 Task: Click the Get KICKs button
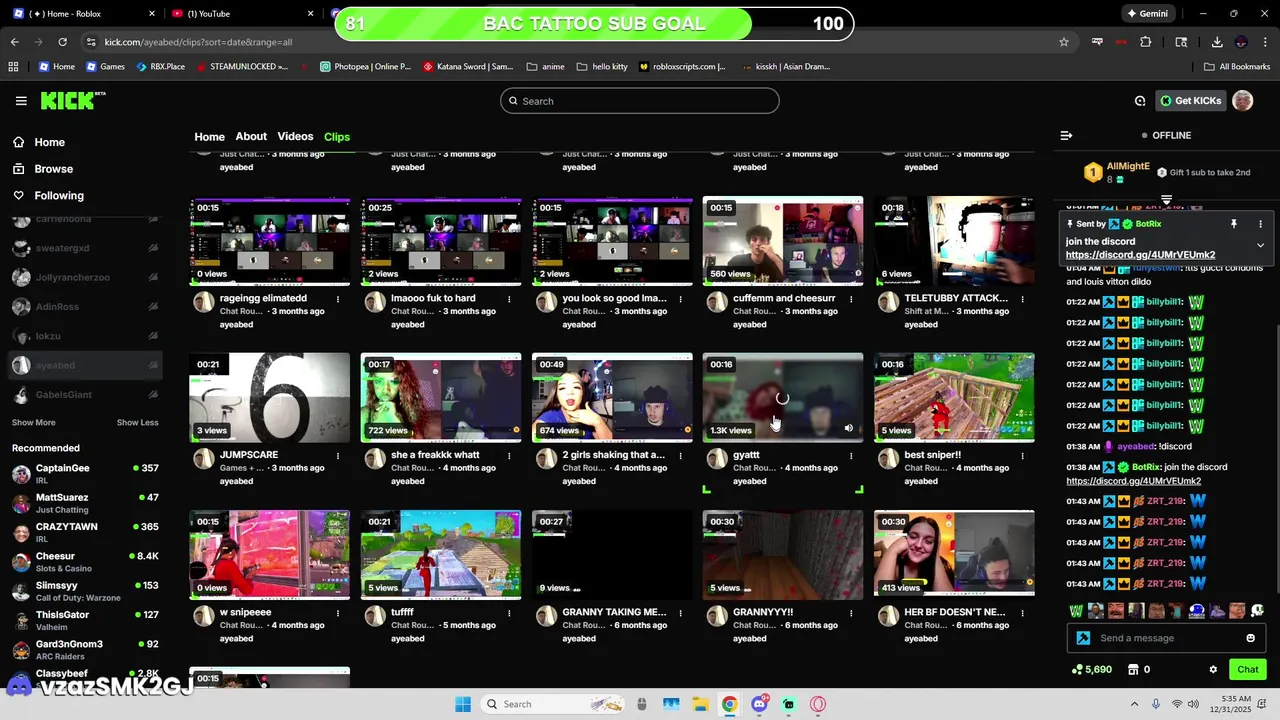pos(1190,101)
